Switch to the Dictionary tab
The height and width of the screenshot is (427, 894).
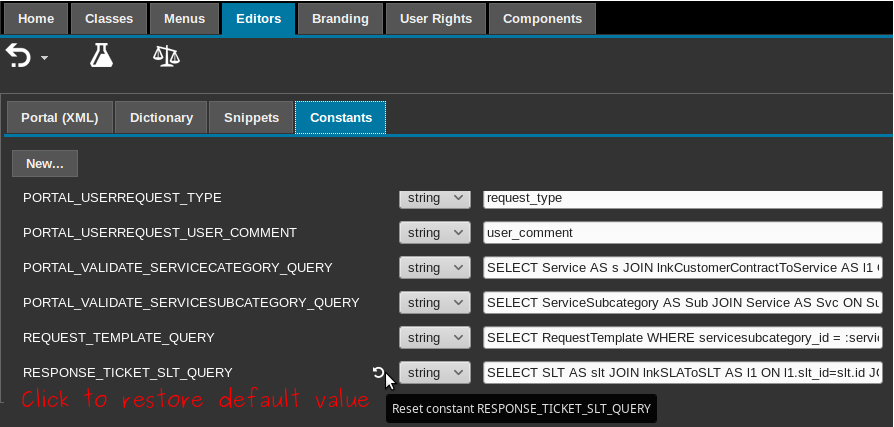click(x=161, y=117)
